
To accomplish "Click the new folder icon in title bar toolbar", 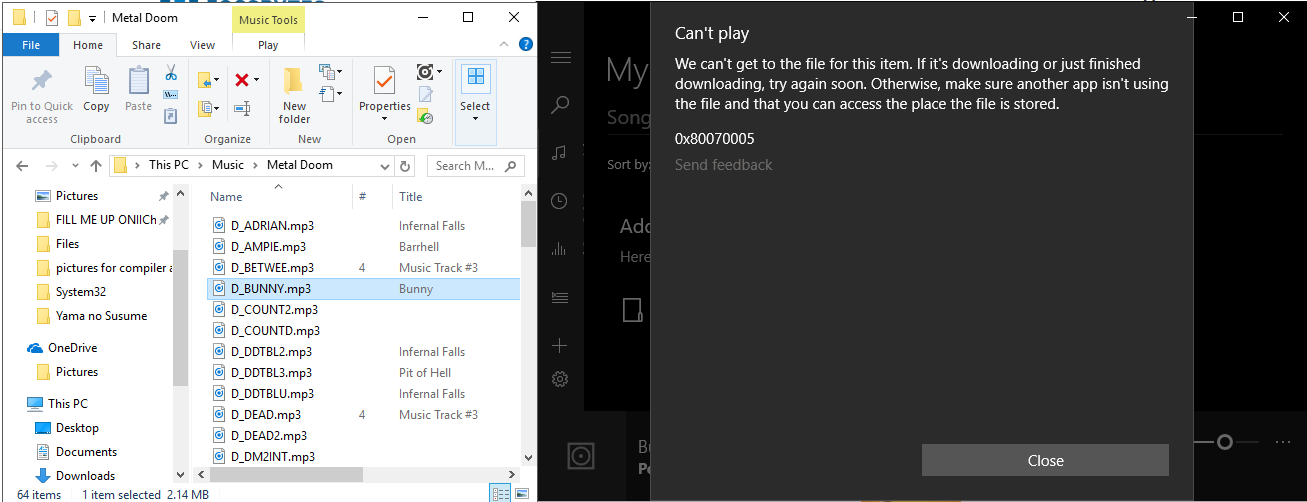I will tap(73, 18).
